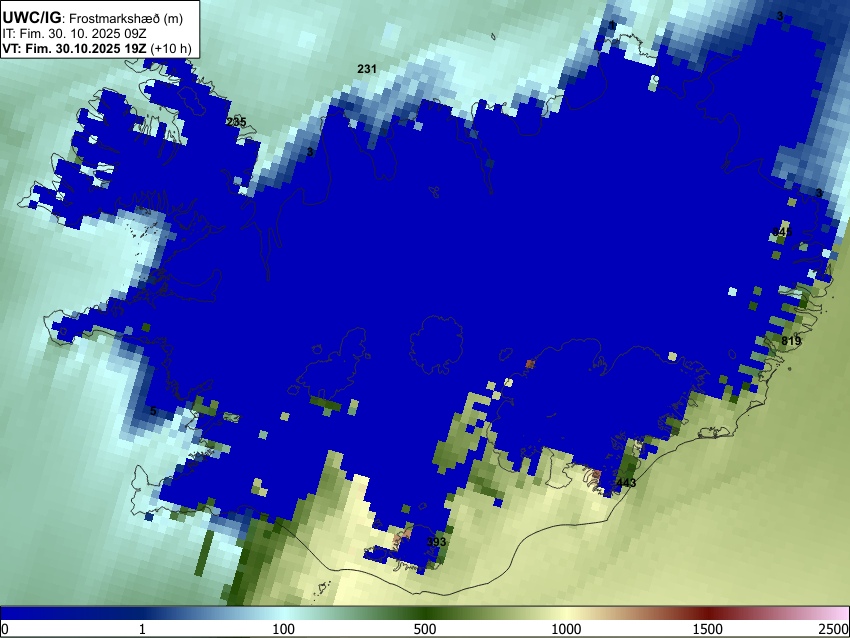Click the colorbar tick label 1500
Viewport: 850px width, 638px height.
point(708,629)
